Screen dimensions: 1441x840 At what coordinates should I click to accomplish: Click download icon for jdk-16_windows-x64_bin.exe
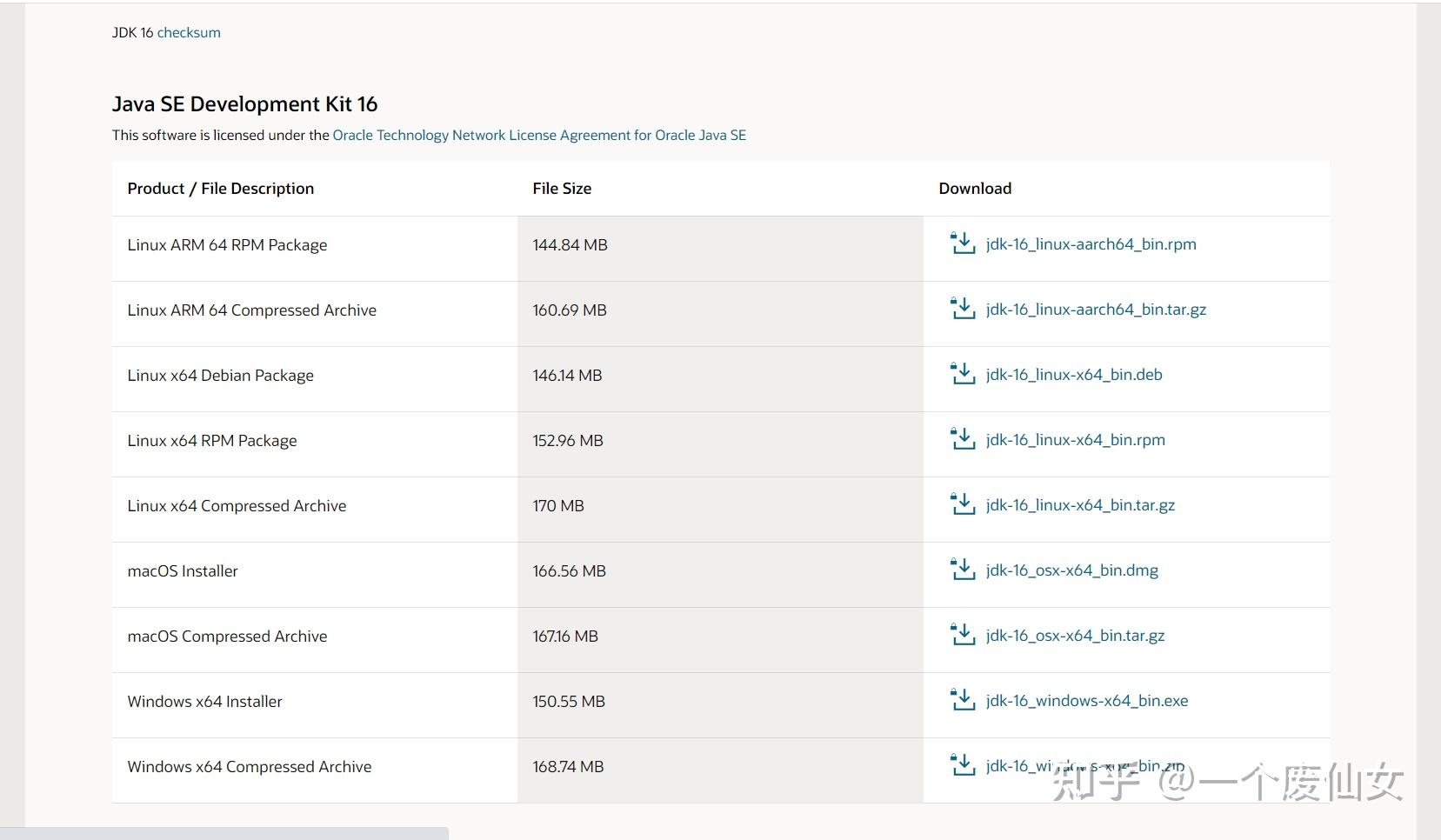[x=963, y=700]
